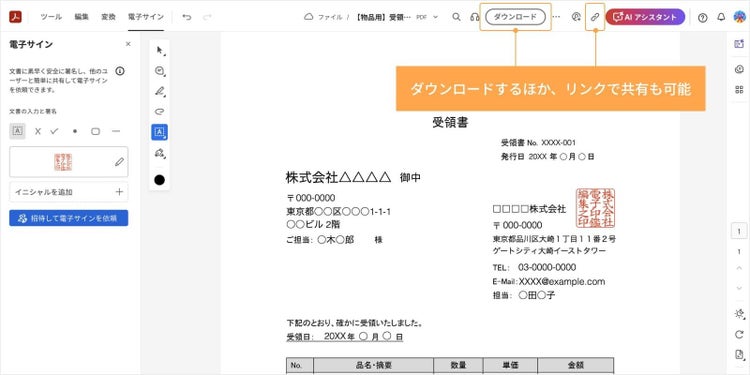This screenshot has height=375, width=750.
Task: Select the highlighter pen tool
Action: coord(160,91)
